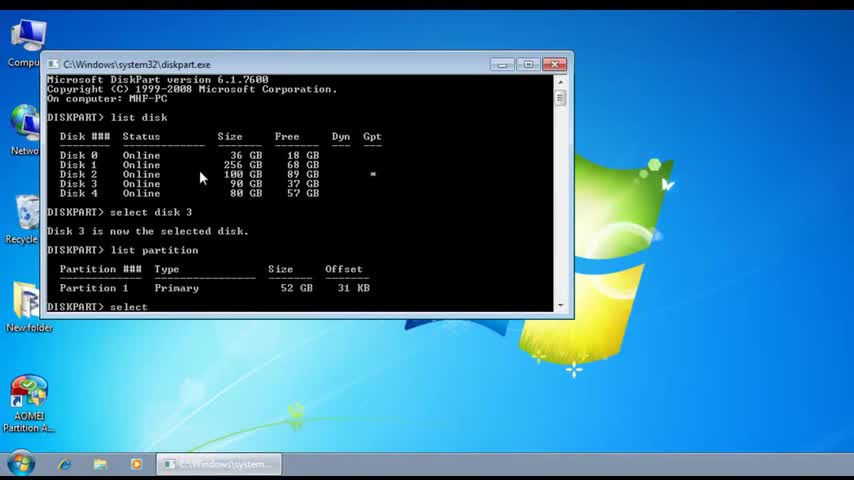This screenshot has width=854, height=480.
Task: Click the '100 GB' size value
Action: point(243,174)
